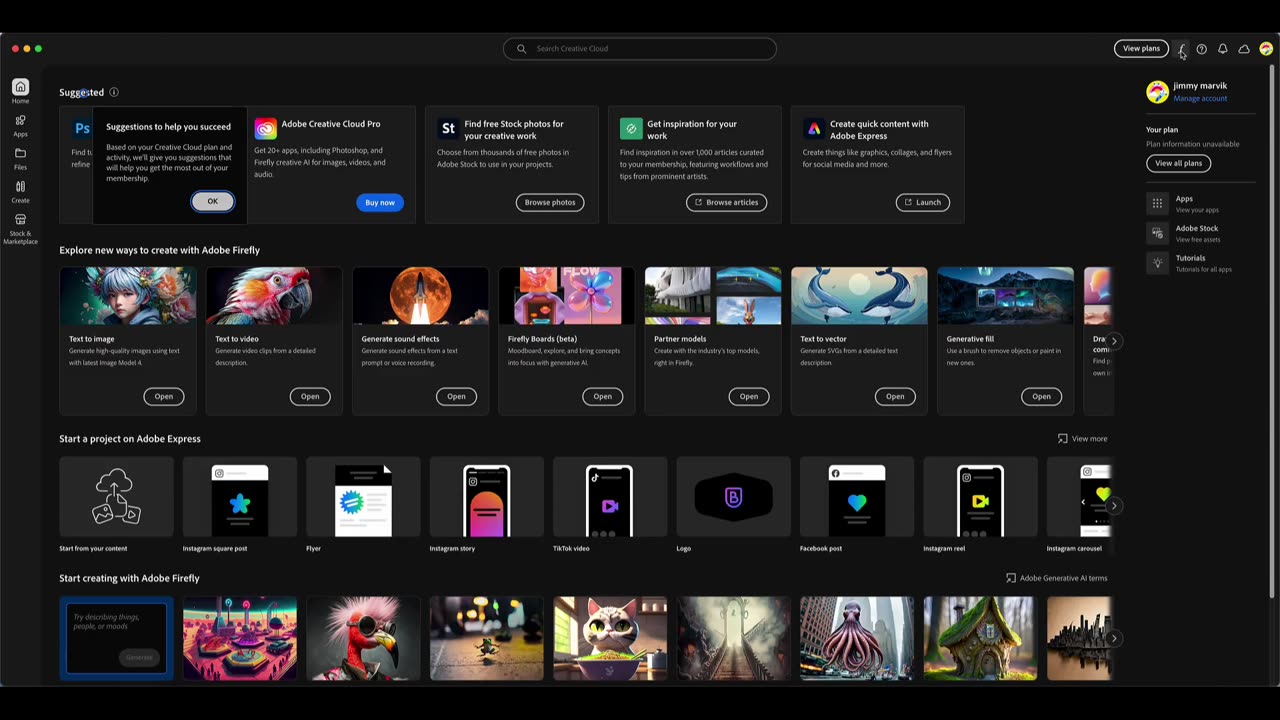The width and height of the screenshot is (1280, 720).
Task: Open Manage account link
Action: pos(1200,98)
